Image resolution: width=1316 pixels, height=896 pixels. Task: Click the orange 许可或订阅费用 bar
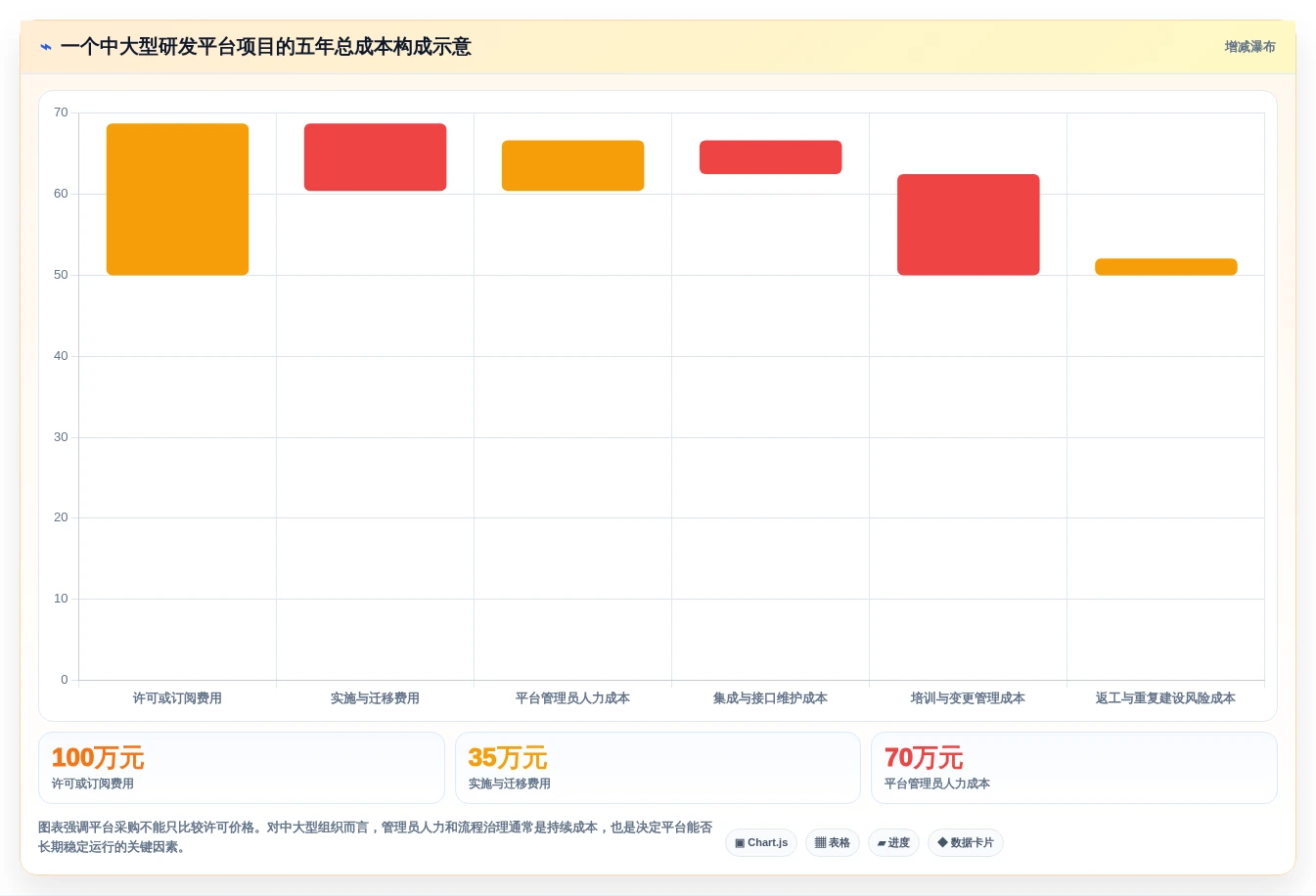pos(177,200)
